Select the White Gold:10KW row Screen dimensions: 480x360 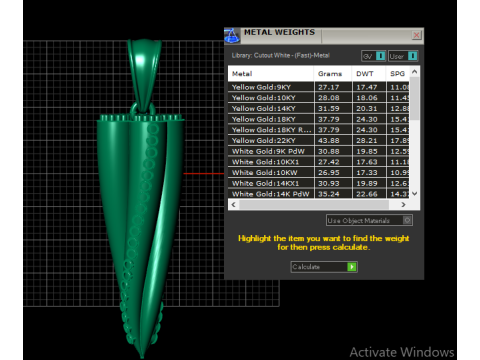pyautogui.click(x=319, y=172)
